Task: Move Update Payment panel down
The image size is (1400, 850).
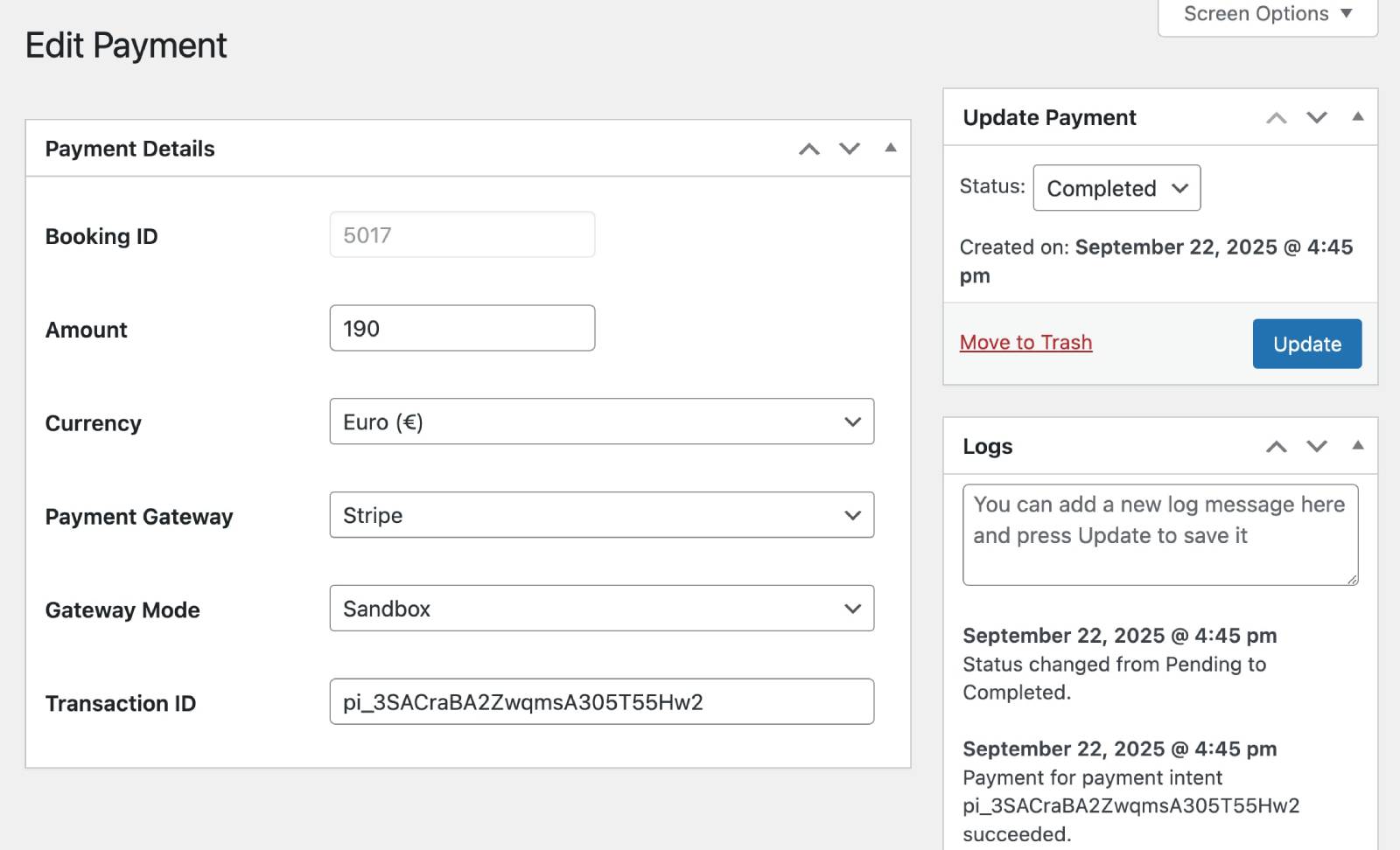Action: pos(1317,118)
